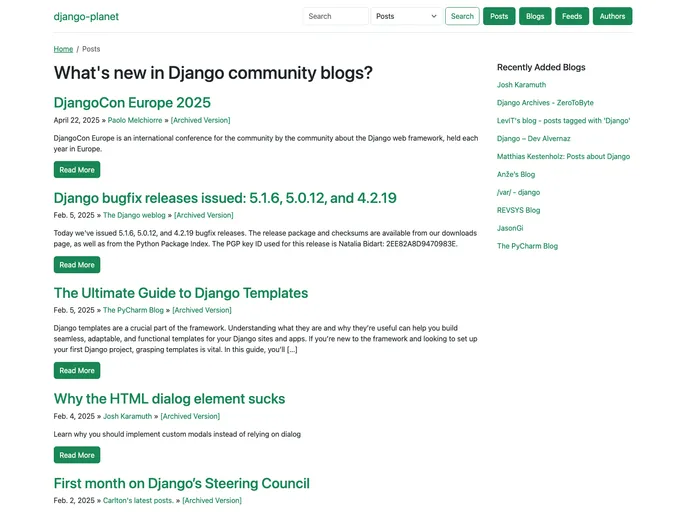Open Archived Version for HTML dialog post
The width and height of the screenshot is (688, 512).
(x=190, y=416)
